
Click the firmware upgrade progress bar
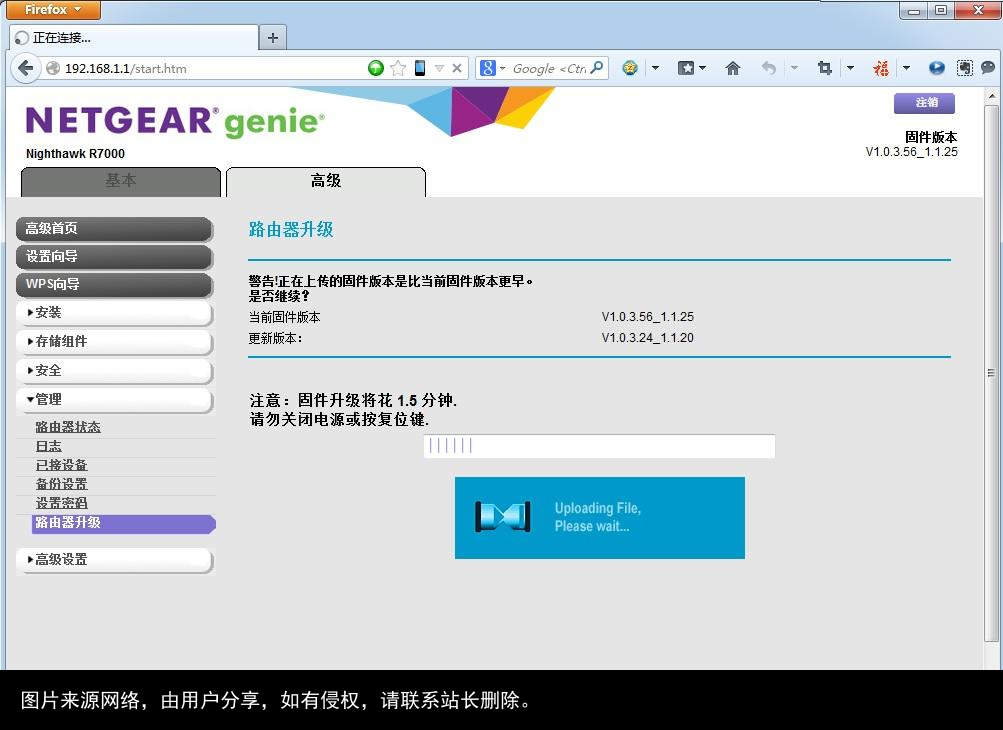pos(599,445)
